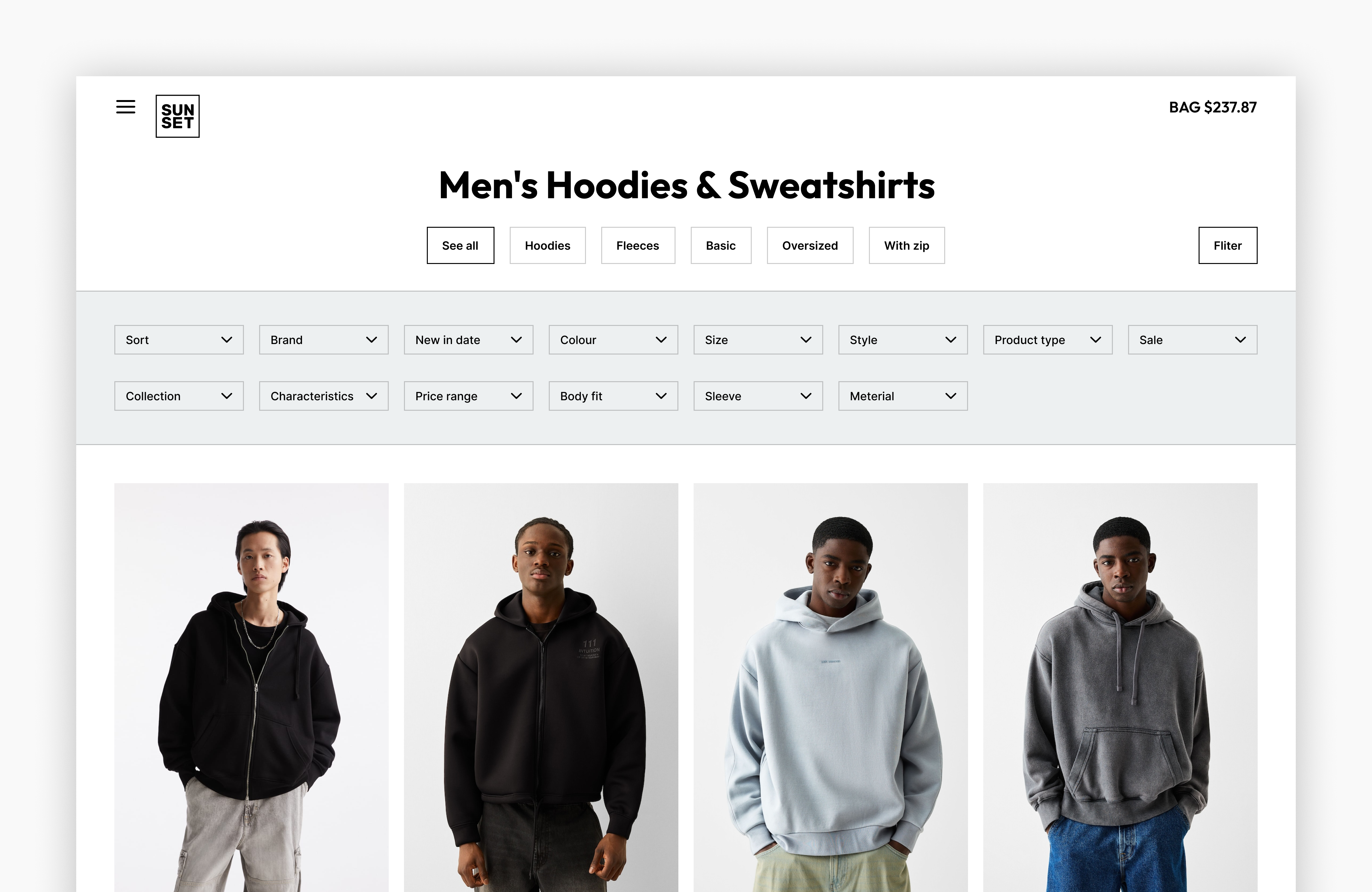Open the Sale dropdown chevron
Viewport: 1372px width, 892px height.
pos(1241,340)
